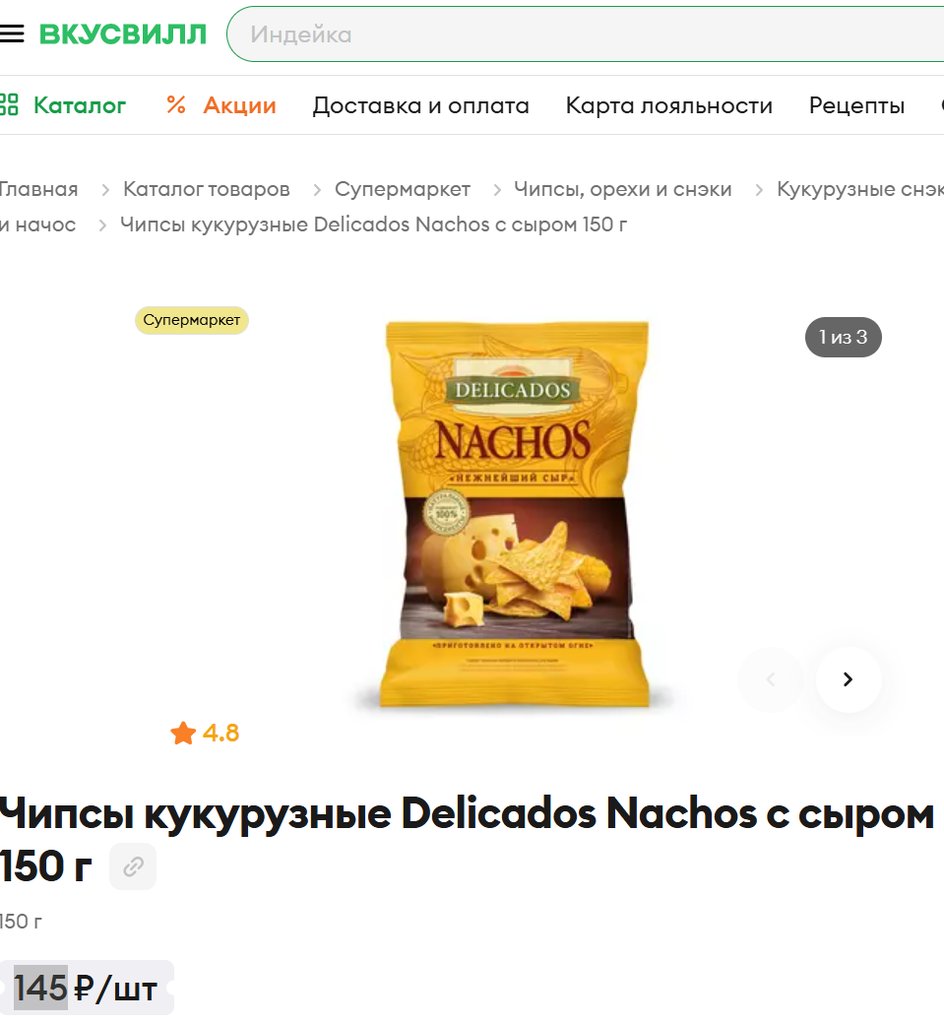
Task: Navigate to Каталог товаров breadcrumb
Action: pyautogui.click(x=206, y=189)
